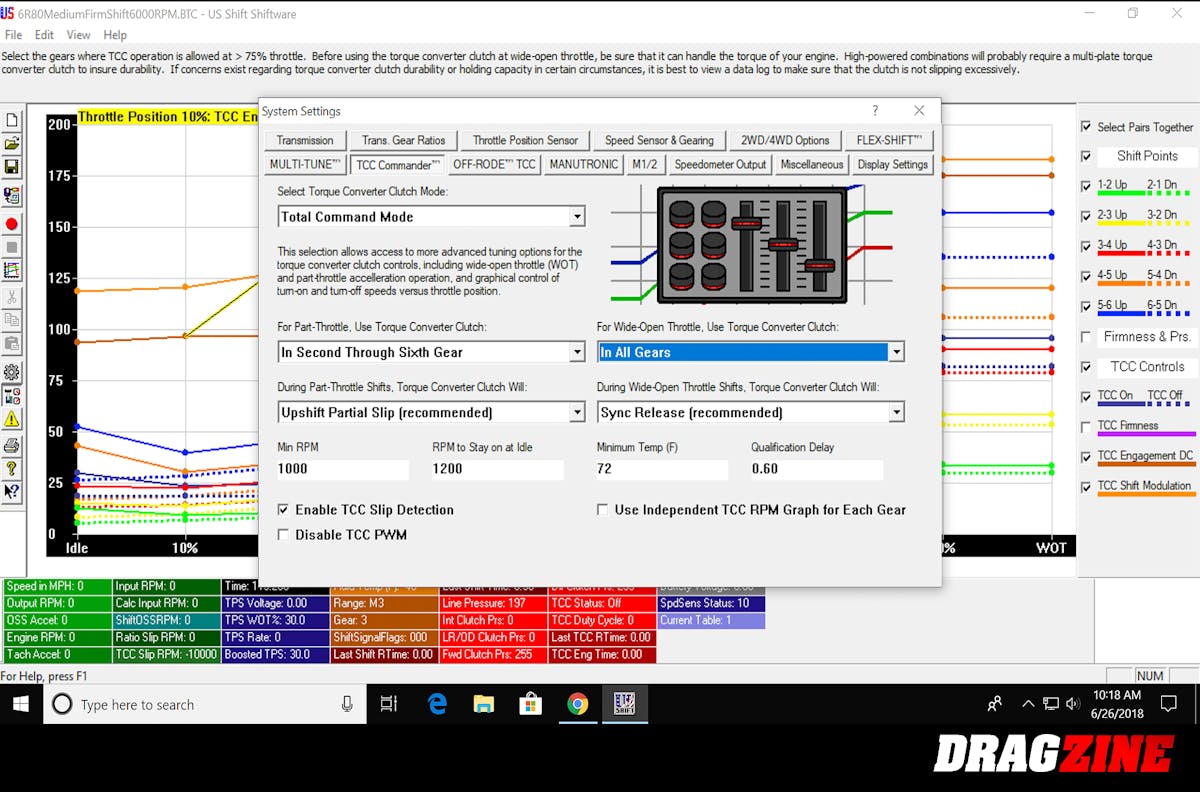Click the yellow warning triangle icon
The height and width of the screenshot is (792, 1200).
[x=12, y=419]
